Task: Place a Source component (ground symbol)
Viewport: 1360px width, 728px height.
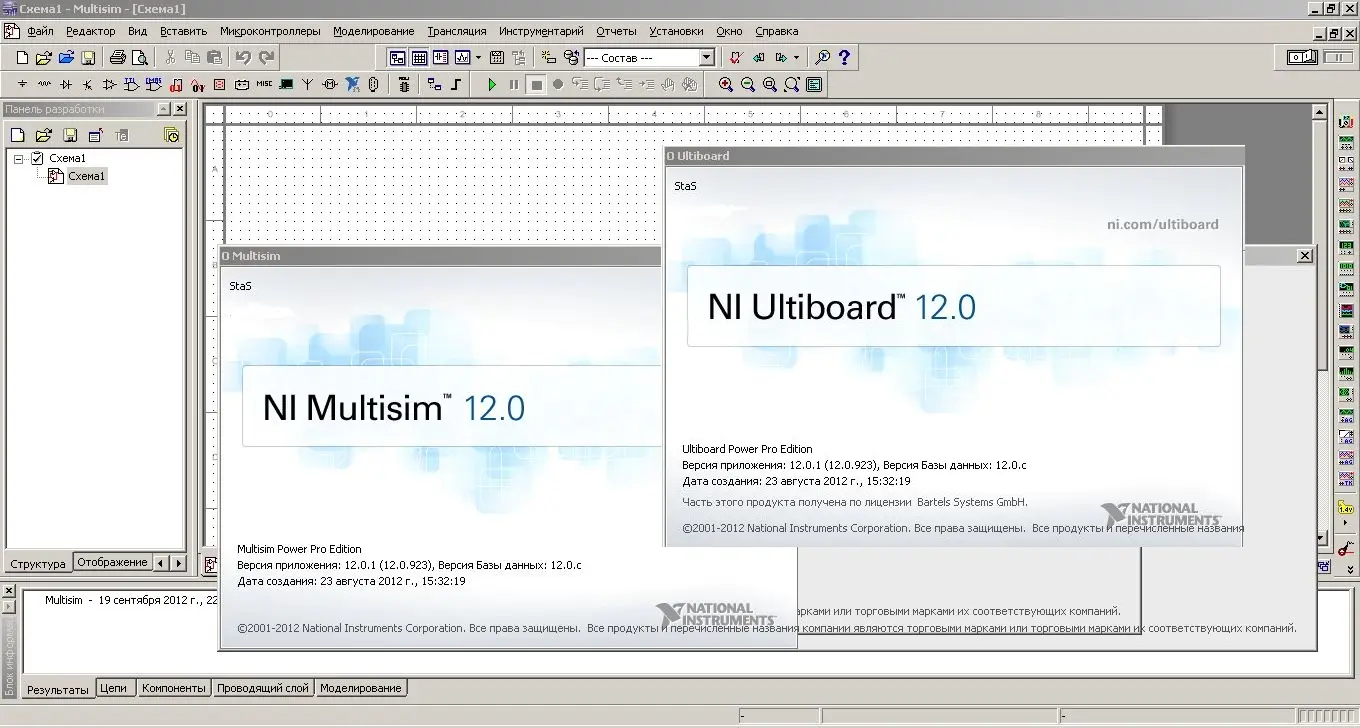Action: tap(22, 84)
